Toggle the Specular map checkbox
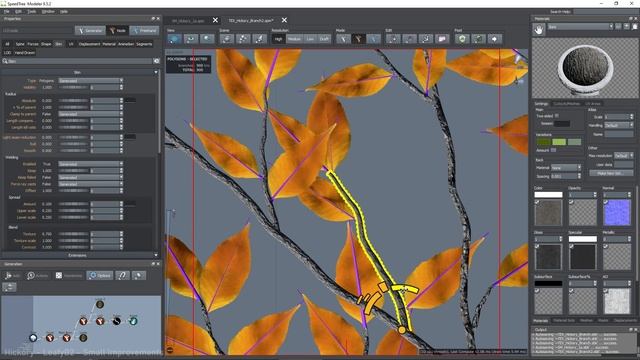640x360 pixels. point(571,246)
